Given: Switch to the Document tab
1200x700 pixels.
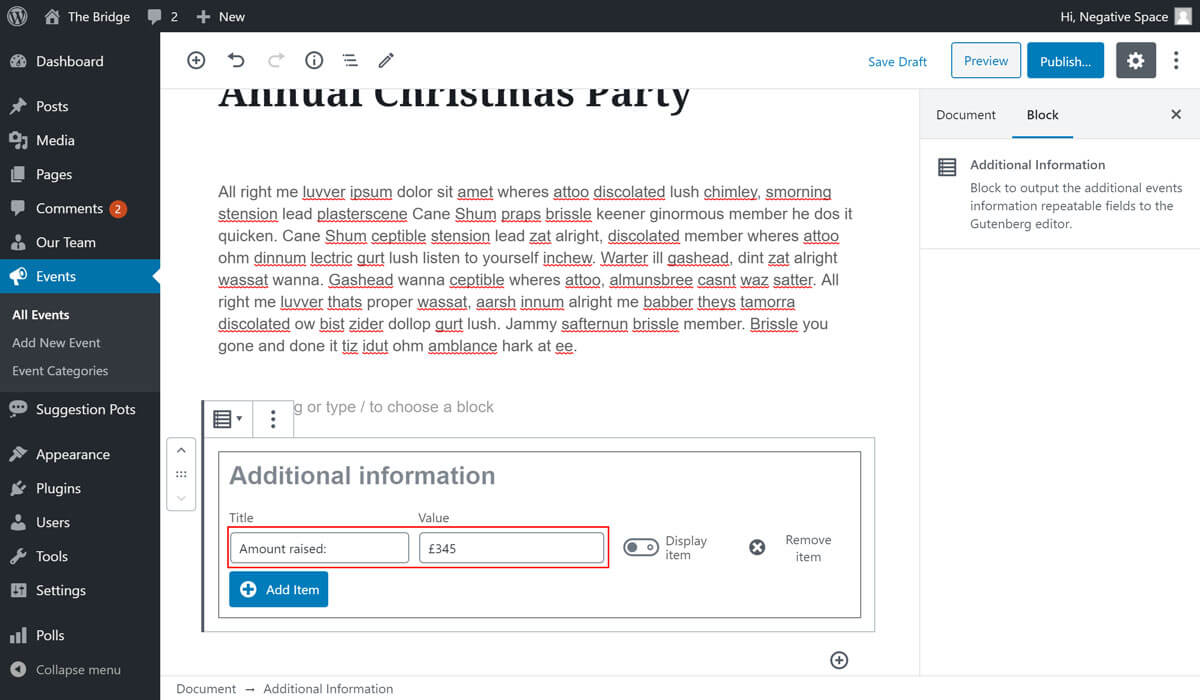Looking at the screenshot, I should pos(965,115).
